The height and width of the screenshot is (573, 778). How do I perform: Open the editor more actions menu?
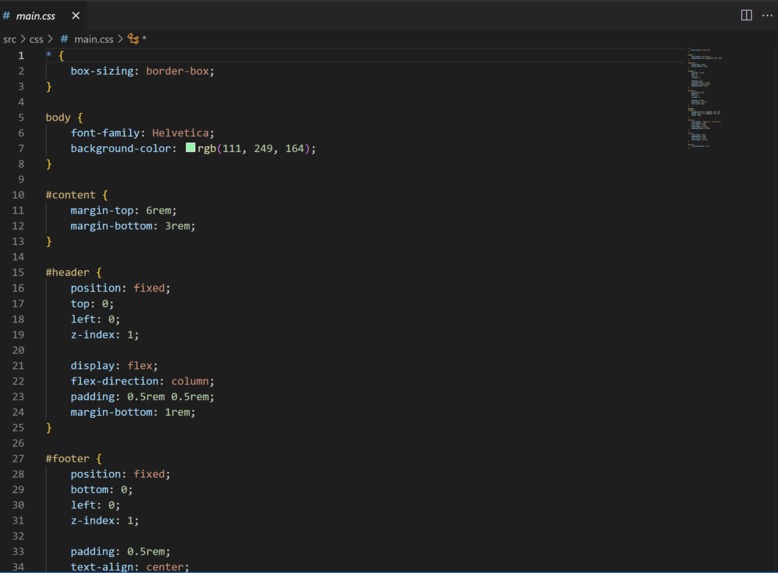click(767, 15)
